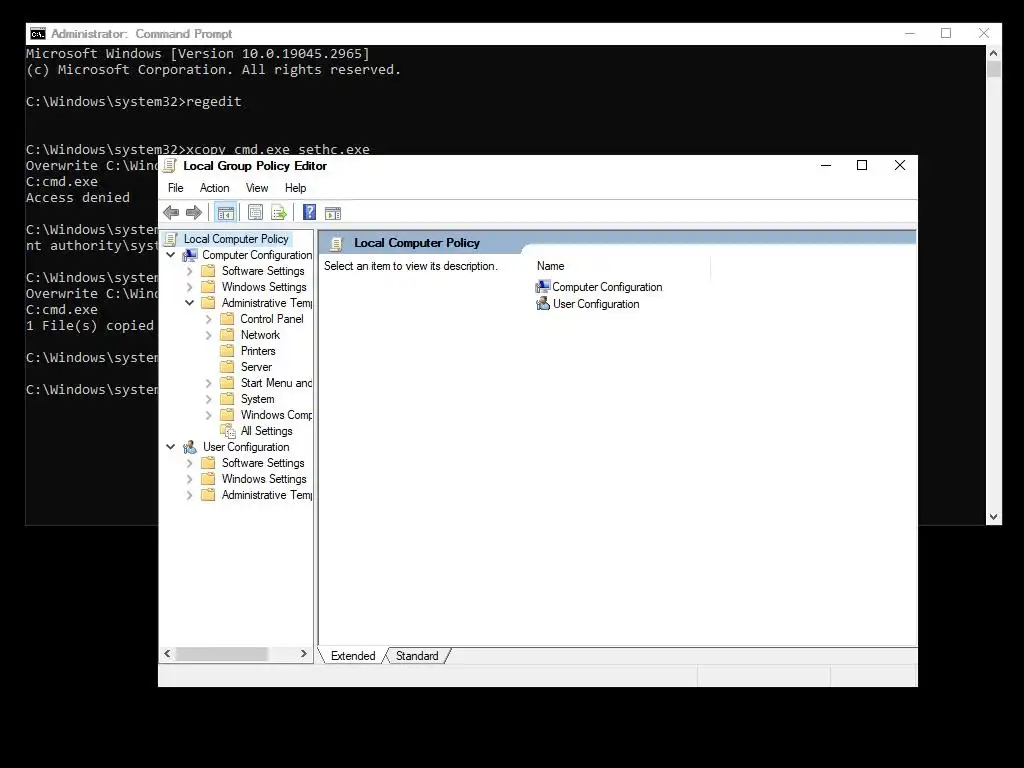The height and width of the screenshot is (768, 1024).
Task: Expand Software Settings under Computer Configuration
Action: click(x=189, y=271)
